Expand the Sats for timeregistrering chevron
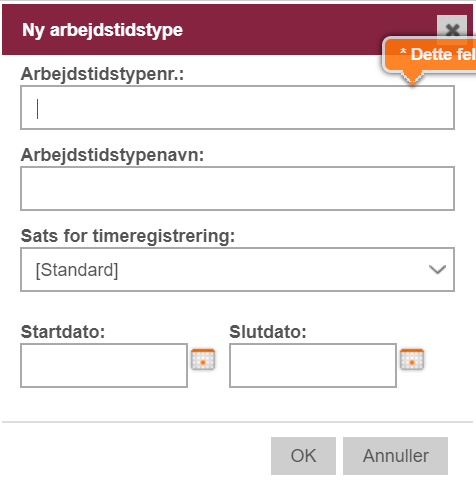Viewport: 476px width, 496px height. pyautogui.click(x=437, y=269)
